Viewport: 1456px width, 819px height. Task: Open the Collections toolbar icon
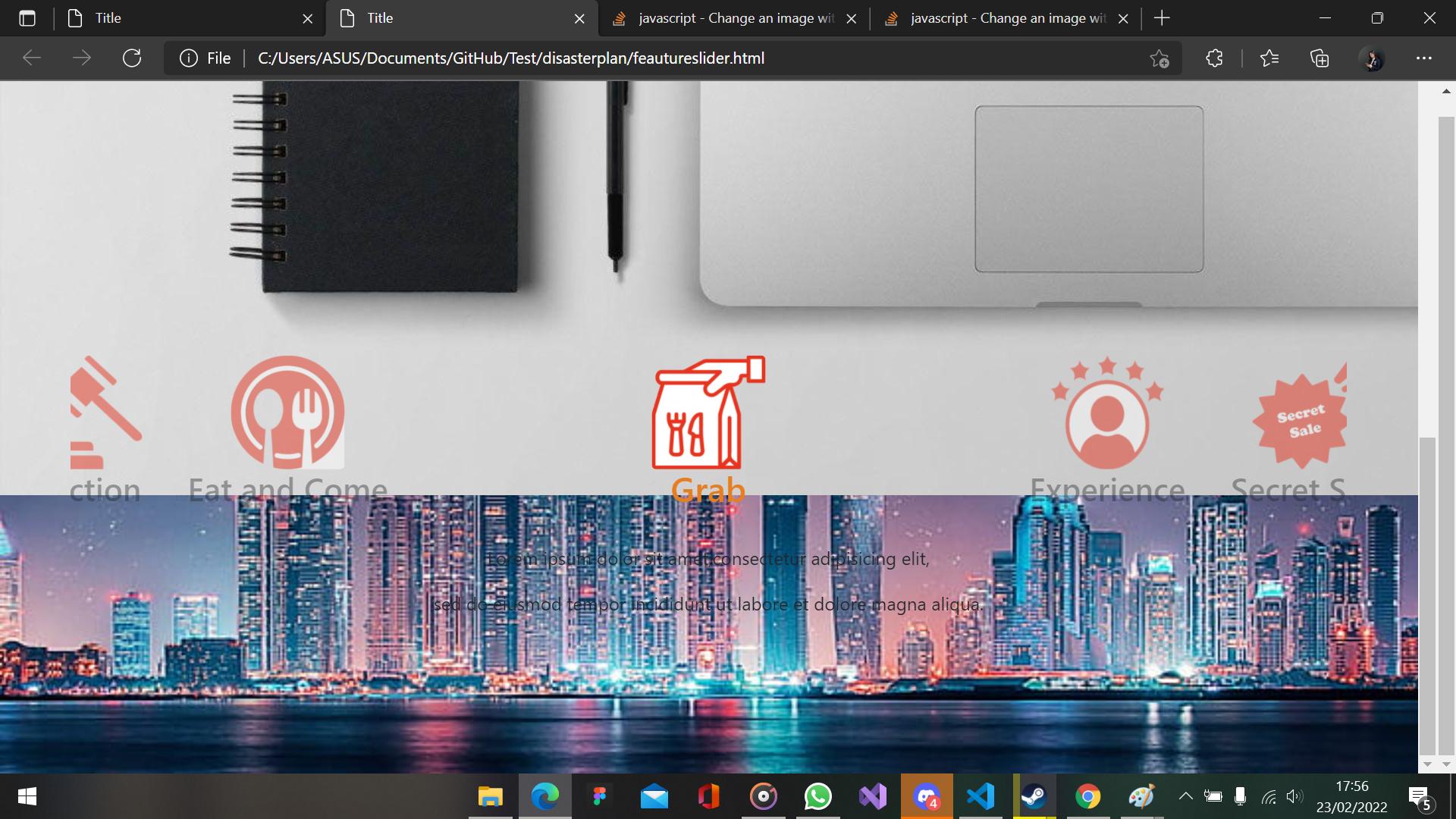pyautogui.click(x=1319, y=58)
